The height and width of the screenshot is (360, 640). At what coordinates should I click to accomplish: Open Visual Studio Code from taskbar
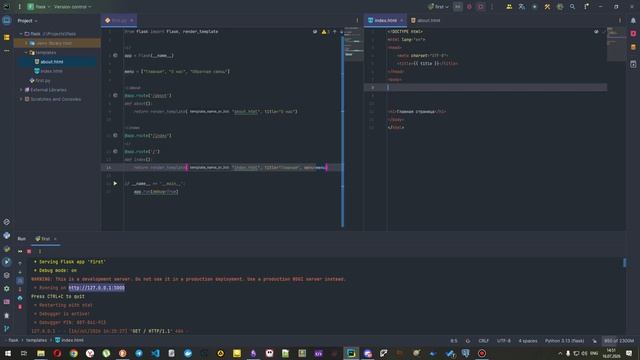tap(155, 353)
